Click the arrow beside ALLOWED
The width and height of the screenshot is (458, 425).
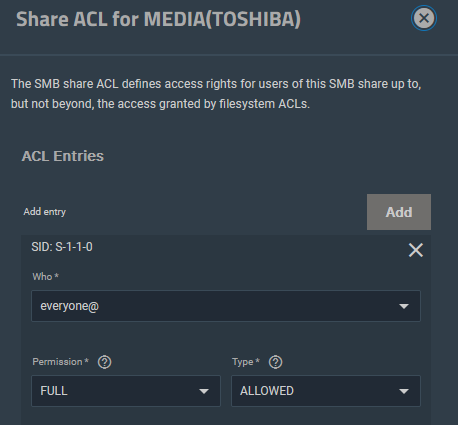404,391
